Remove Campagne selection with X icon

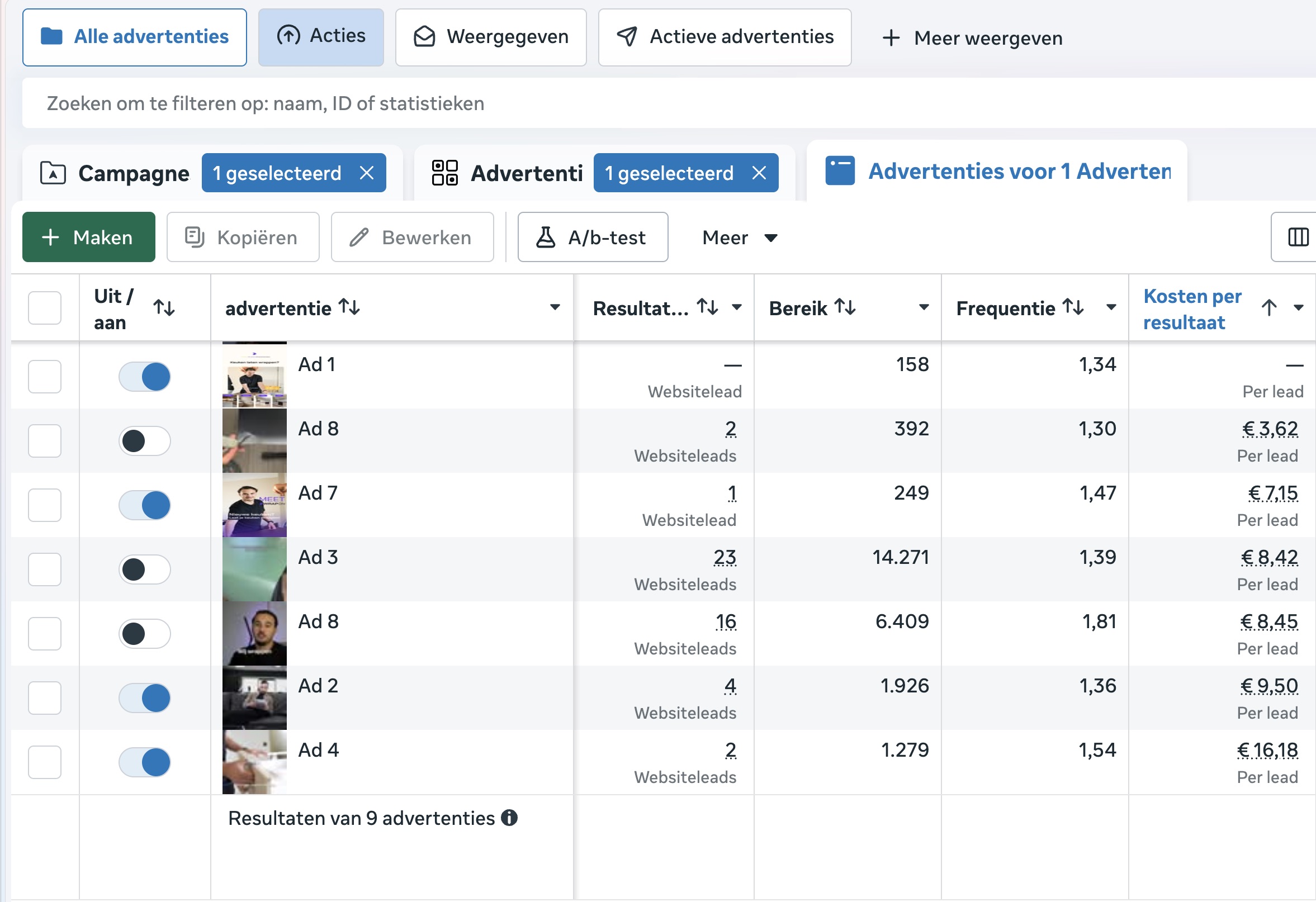(367, 173)
